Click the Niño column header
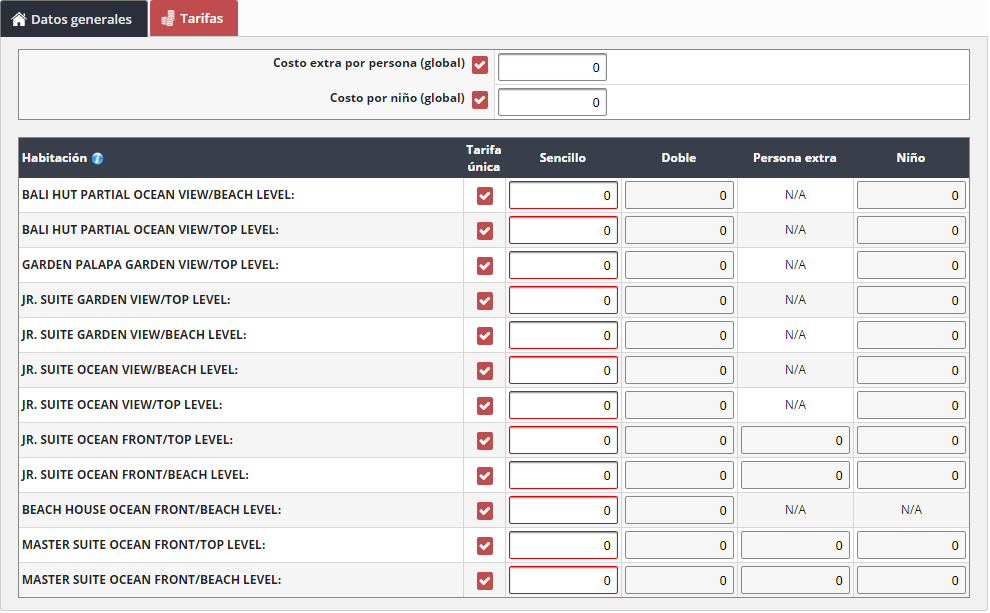The height and width of the screenshot is (613, 990). click(910, 158)
